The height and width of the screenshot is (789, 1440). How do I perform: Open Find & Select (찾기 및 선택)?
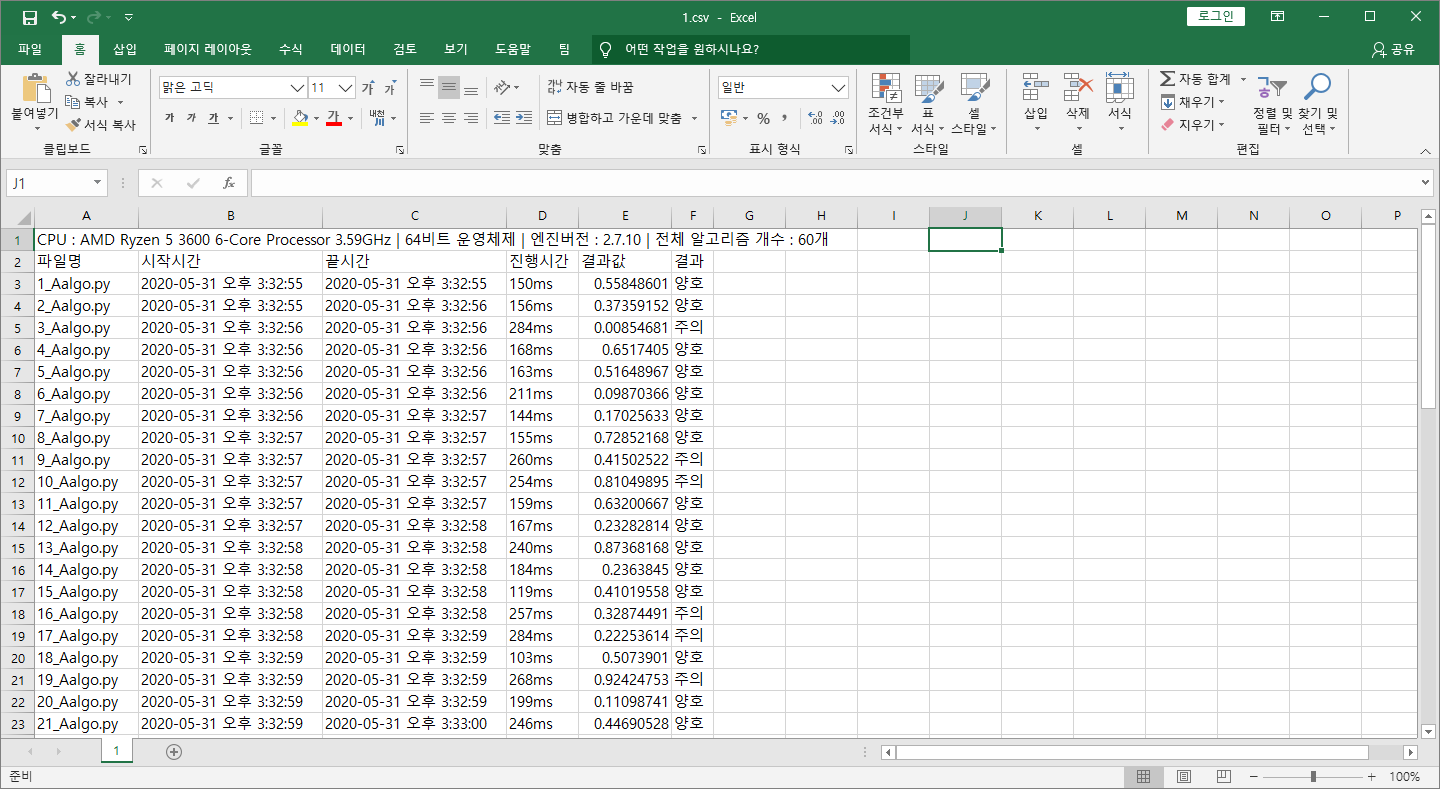tap(1319, 104)
